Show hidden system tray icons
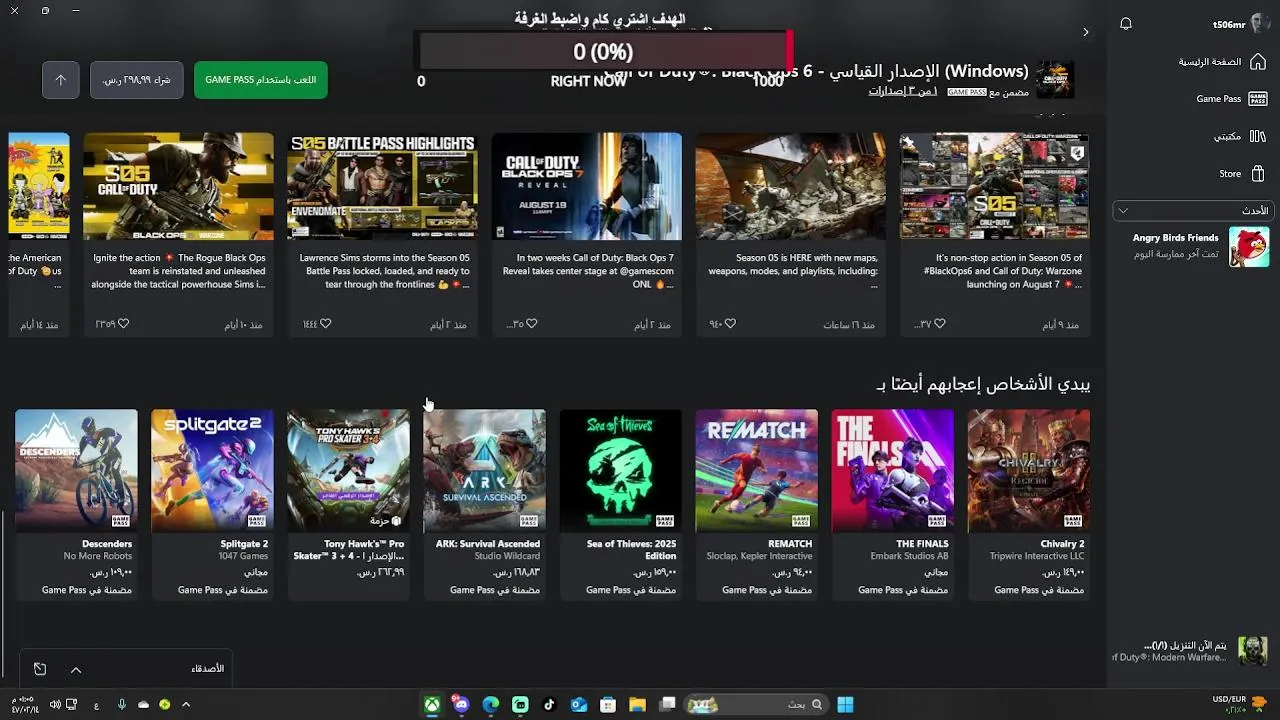 click(185, 704)
